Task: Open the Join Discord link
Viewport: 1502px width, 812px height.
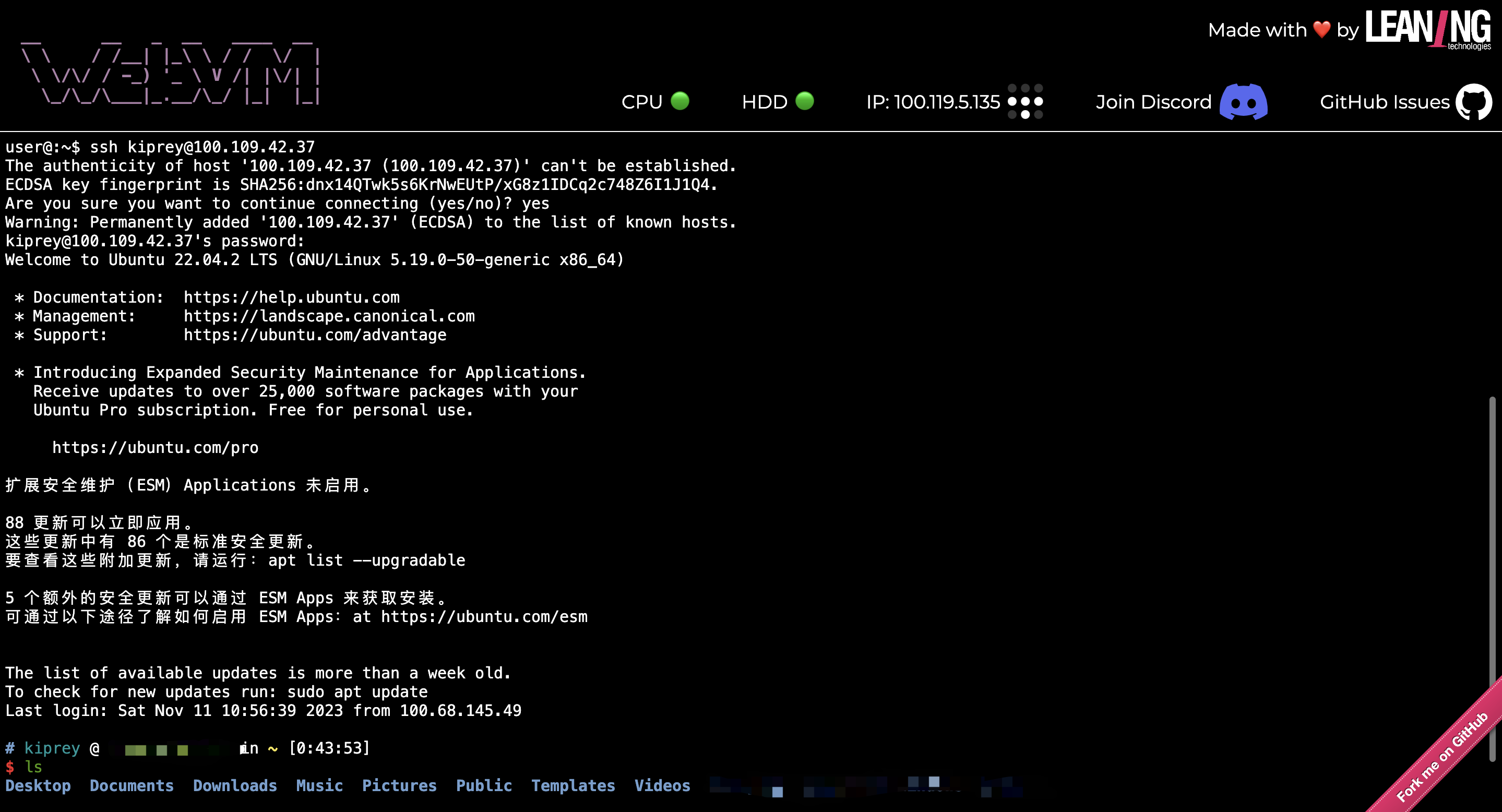Action: coord(1153,102)
